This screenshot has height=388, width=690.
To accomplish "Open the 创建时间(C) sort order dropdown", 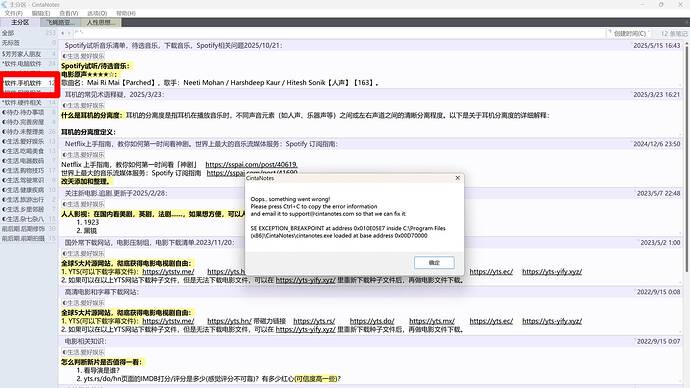I will click(x=629, y=33).
